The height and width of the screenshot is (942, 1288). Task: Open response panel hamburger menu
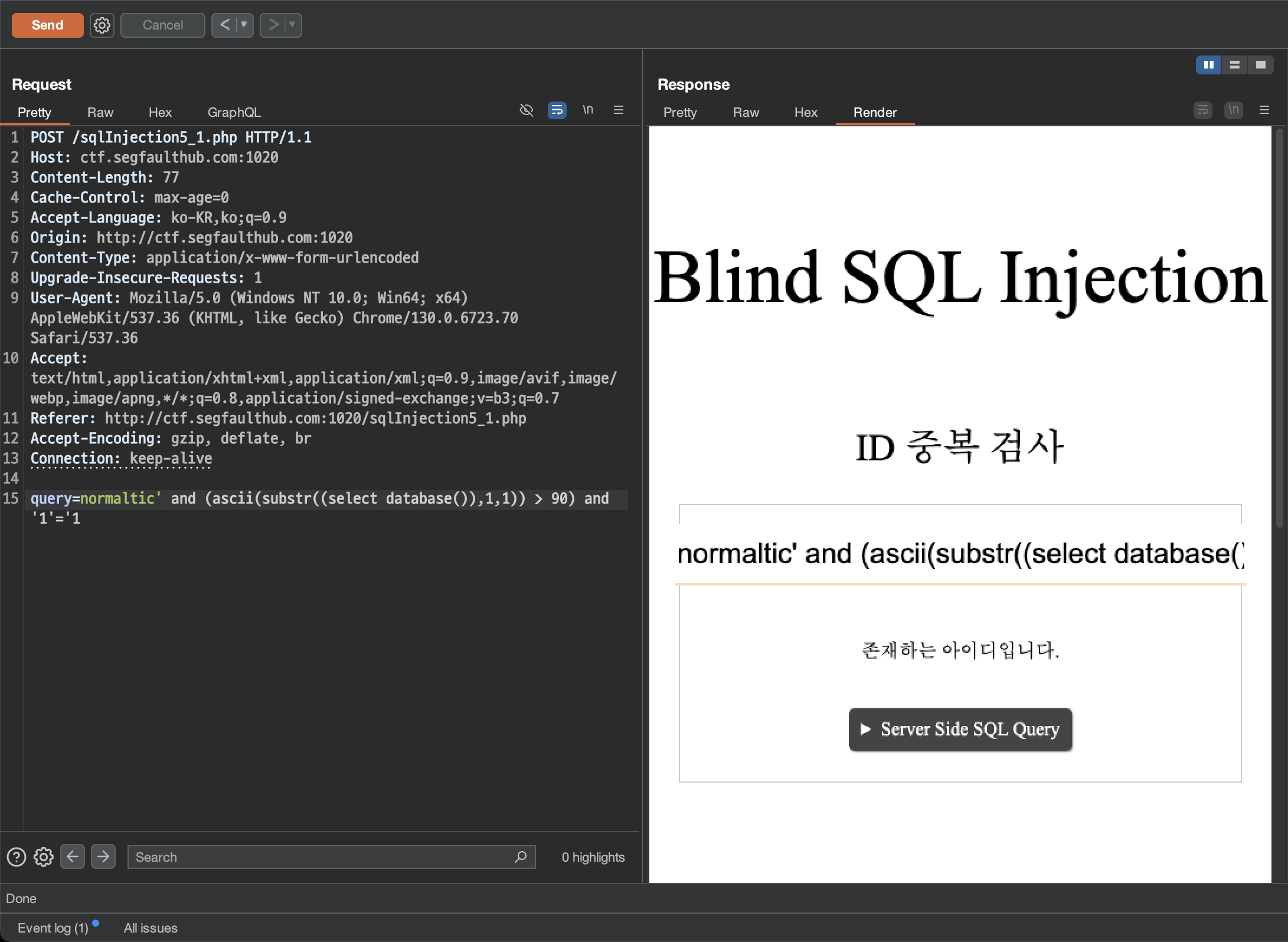point(1264,110)
